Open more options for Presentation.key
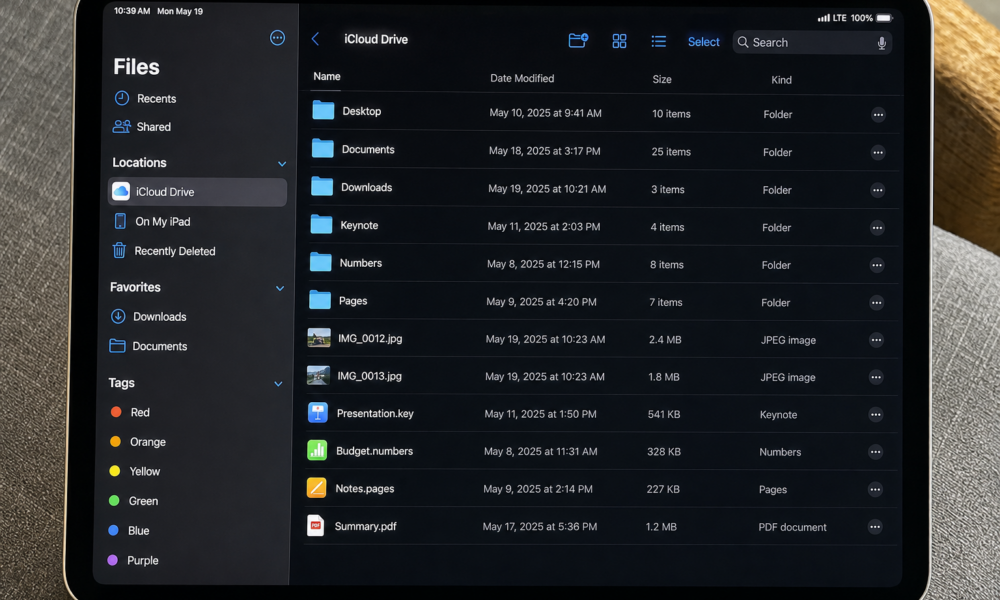Viewport: 1000px width, 600px height. pyautogui.click(x=876, y=414)
